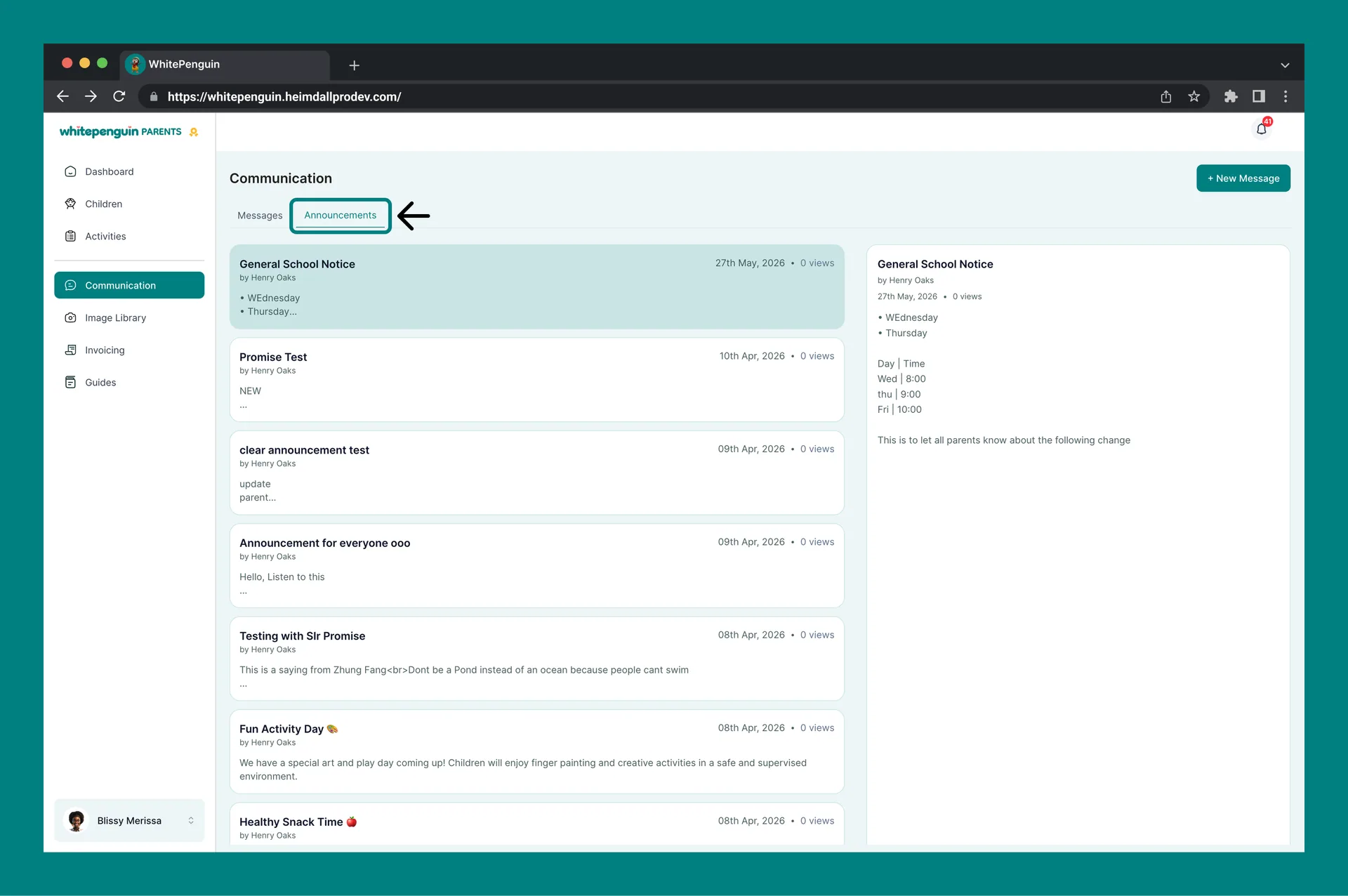Open the clear announcement test card
Viewport: 1348px width, 896px height.
point(536,473)
